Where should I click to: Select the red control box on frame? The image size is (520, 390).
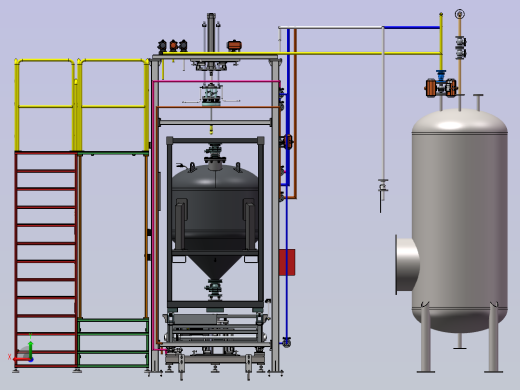coord(287,262)
